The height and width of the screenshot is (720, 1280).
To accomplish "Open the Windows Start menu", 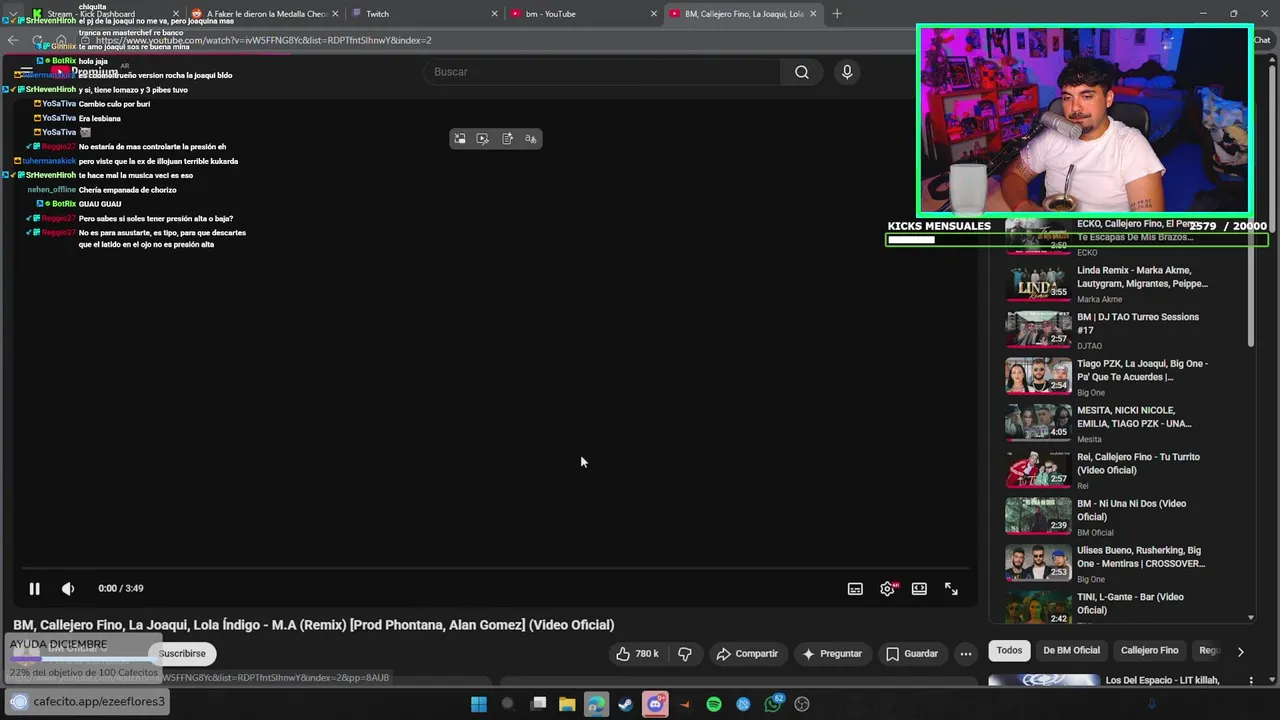I will (479, 704).
